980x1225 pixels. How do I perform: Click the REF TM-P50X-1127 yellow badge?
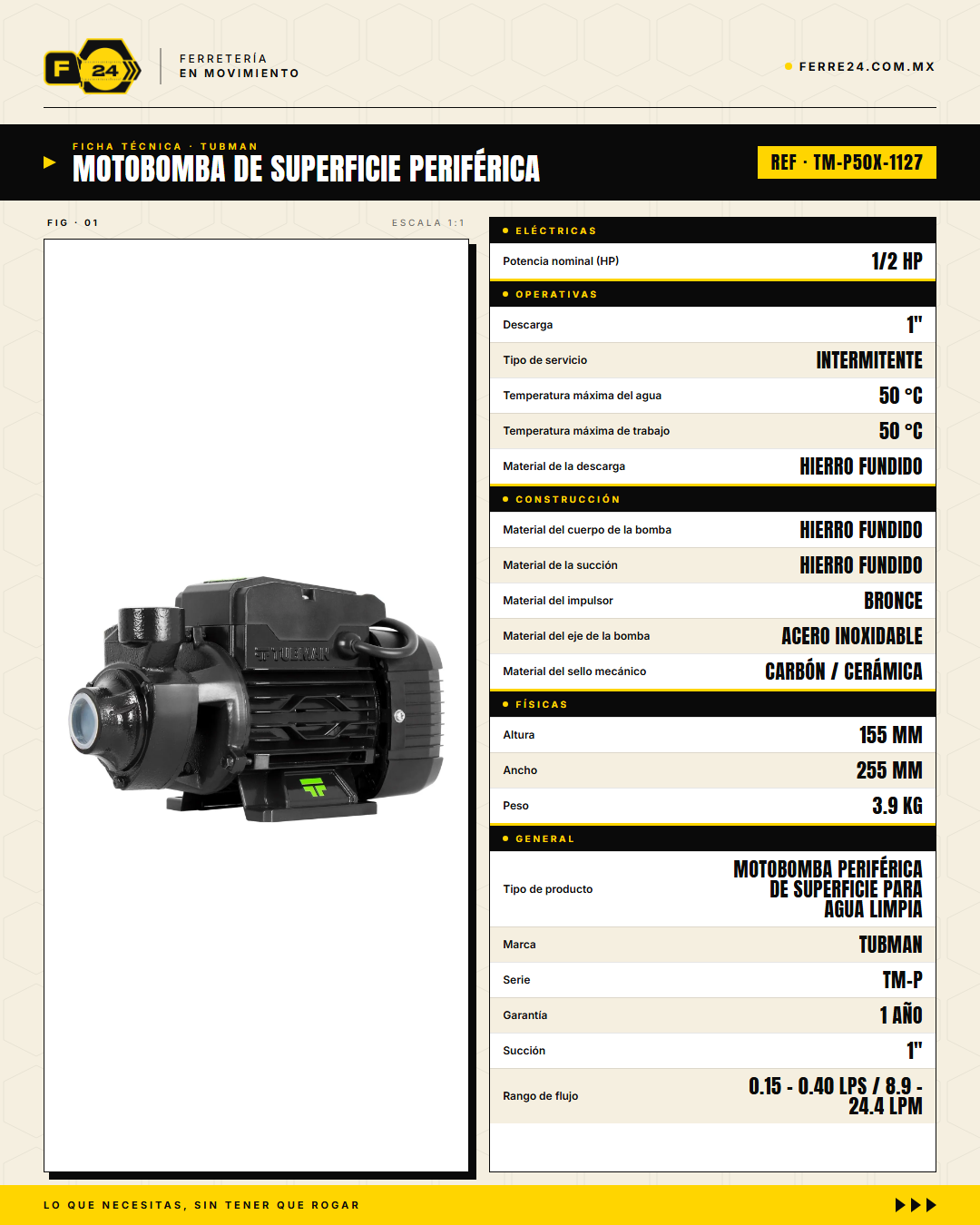pyautogui.click(x=847, y=162)
